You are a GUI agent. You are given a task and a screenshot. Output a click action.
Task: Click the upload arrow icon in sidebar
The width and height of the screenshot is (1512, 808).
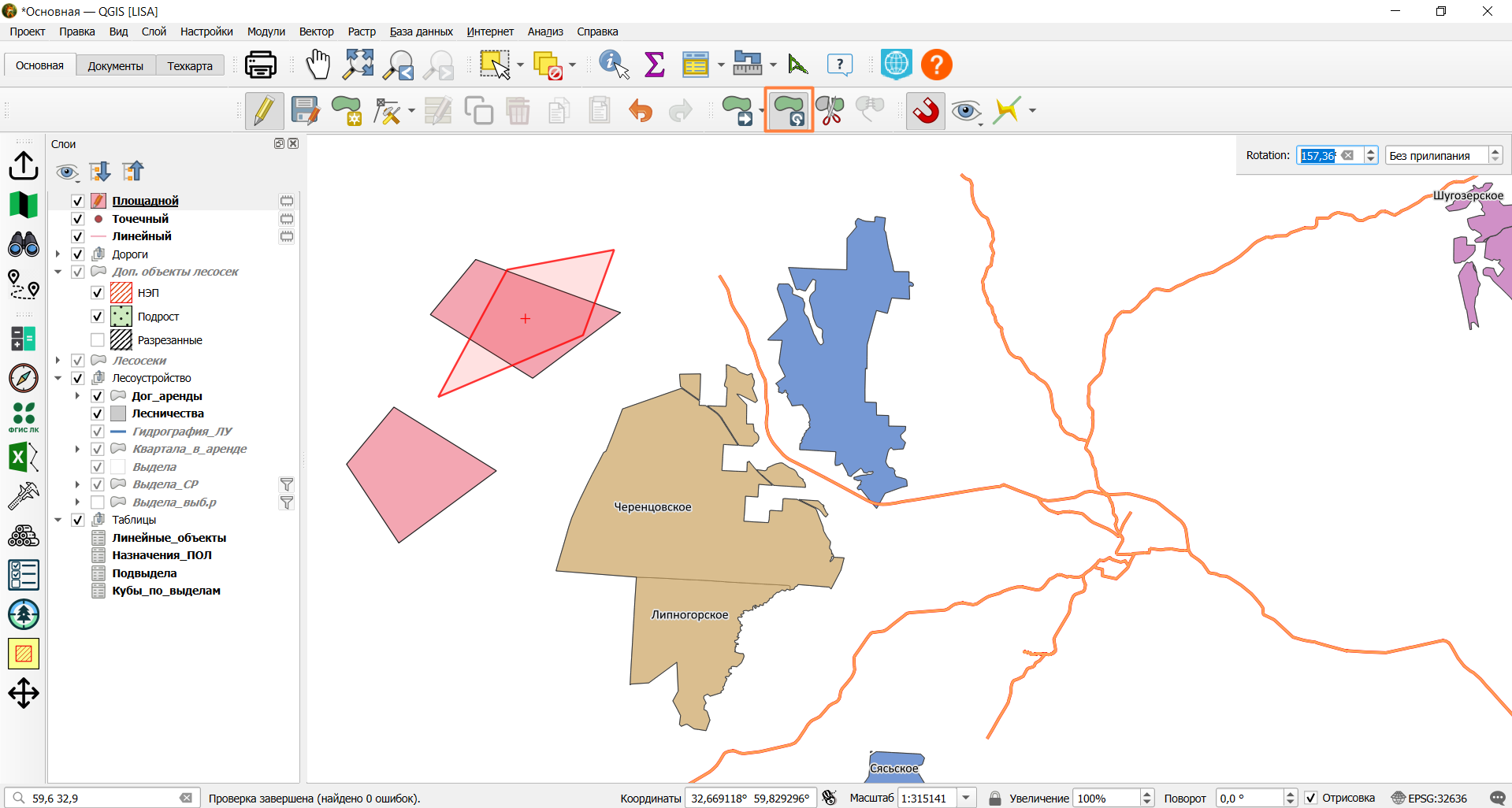[x=24, y=165]
